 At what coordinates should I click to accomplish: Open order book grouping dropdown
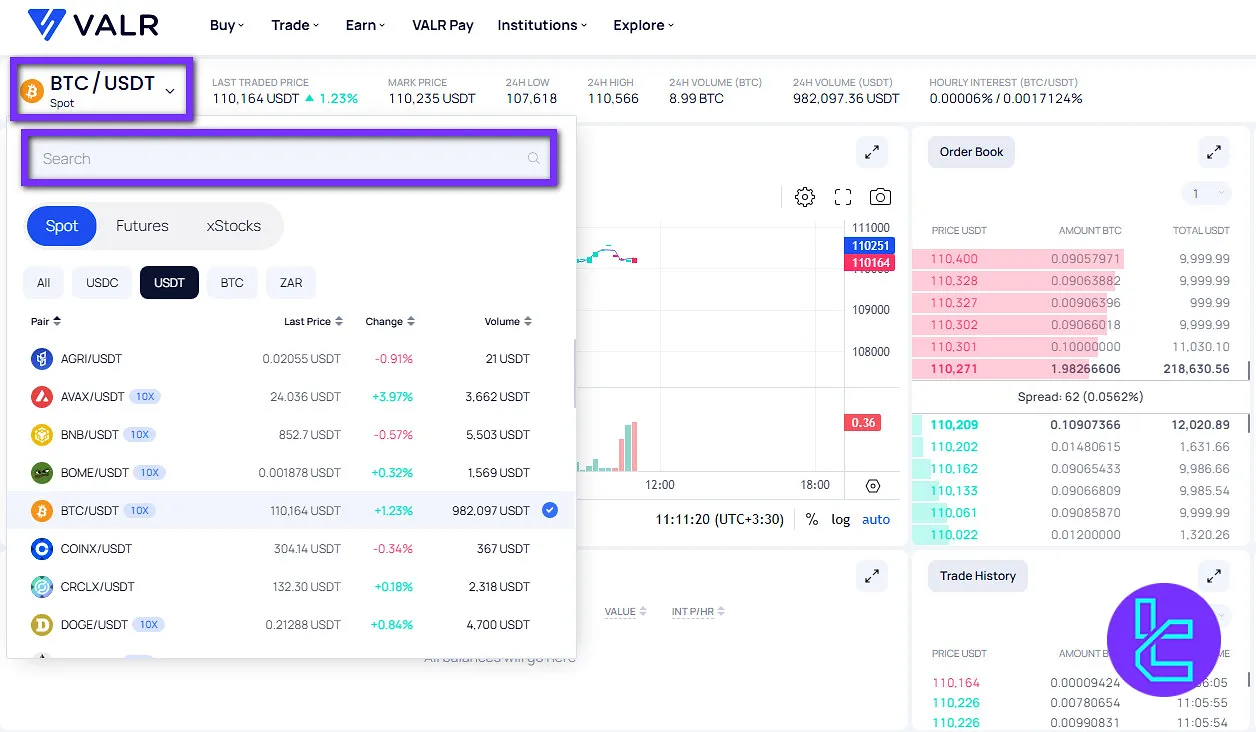click(1206, 193)
